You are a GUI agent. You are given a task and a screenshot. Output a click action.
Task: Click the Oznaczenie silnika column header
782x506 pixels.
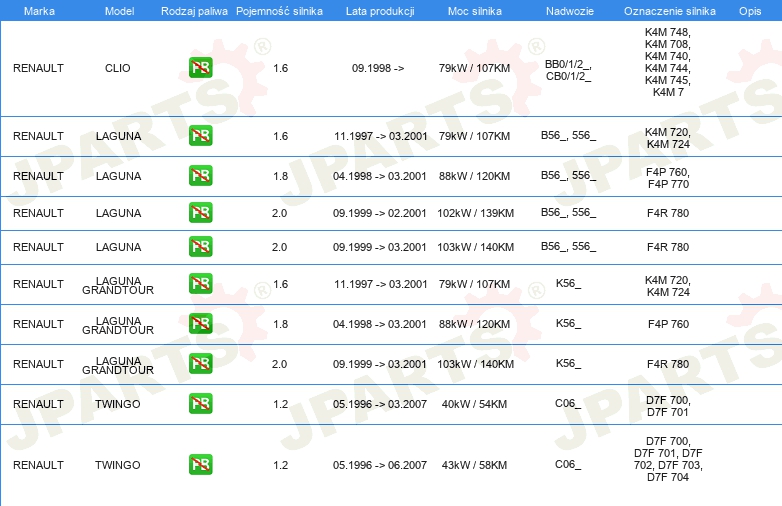(x=667, y=10)
